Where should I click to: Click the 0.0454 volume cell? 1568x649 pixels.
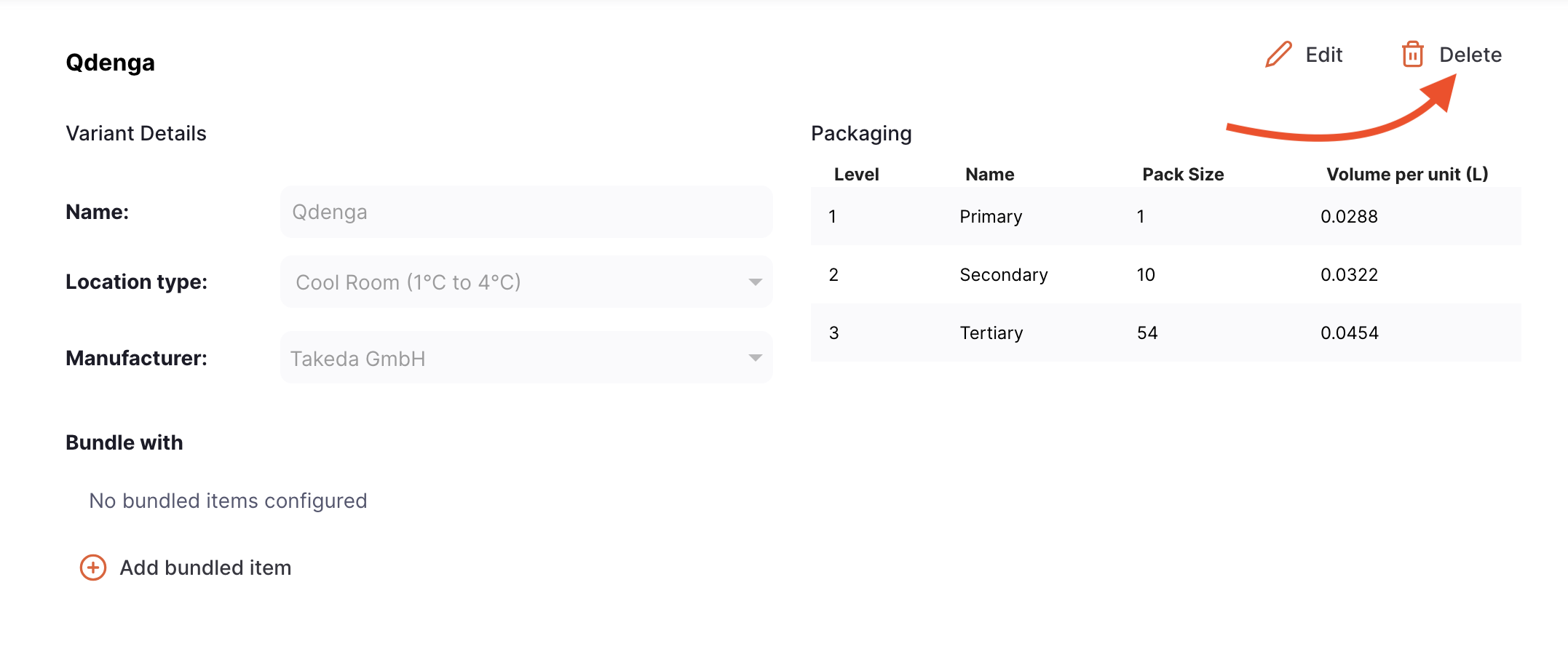[x=1350, y=333]
